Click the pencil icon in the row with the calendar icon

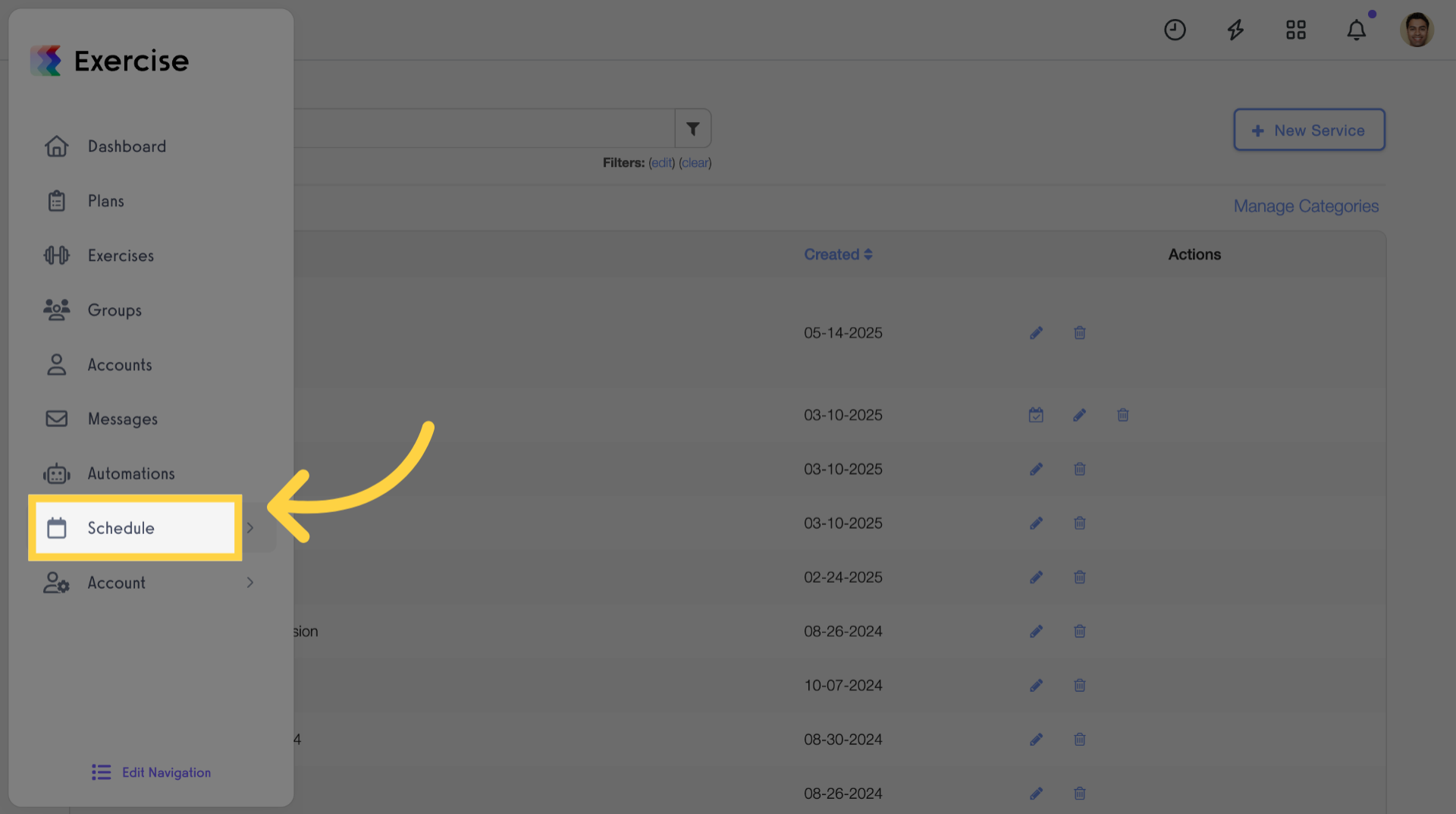coord(1079,415)
